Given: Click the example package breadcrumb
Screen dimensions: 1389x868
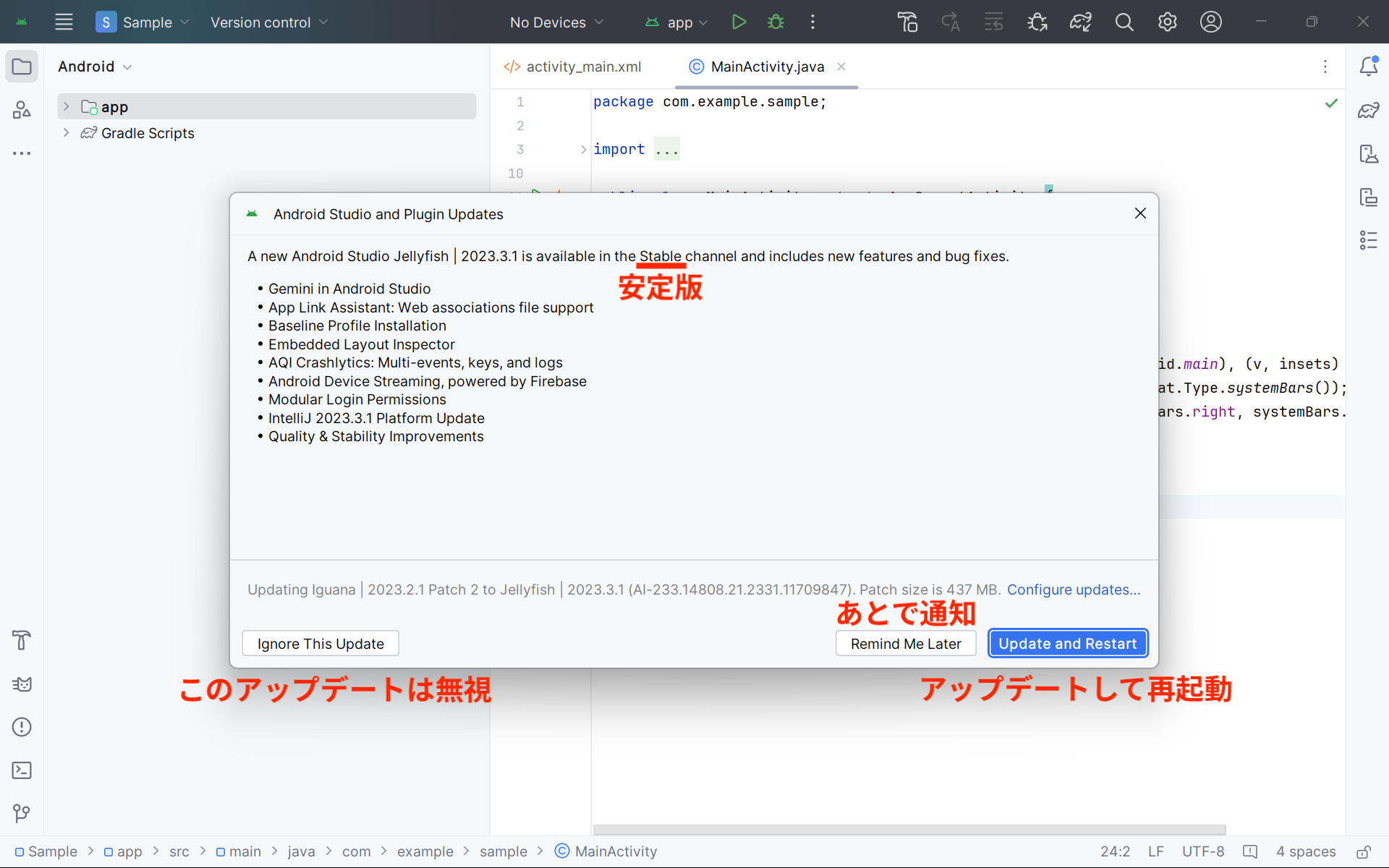Looking at the screenshot, I should [x=425, y=851].
